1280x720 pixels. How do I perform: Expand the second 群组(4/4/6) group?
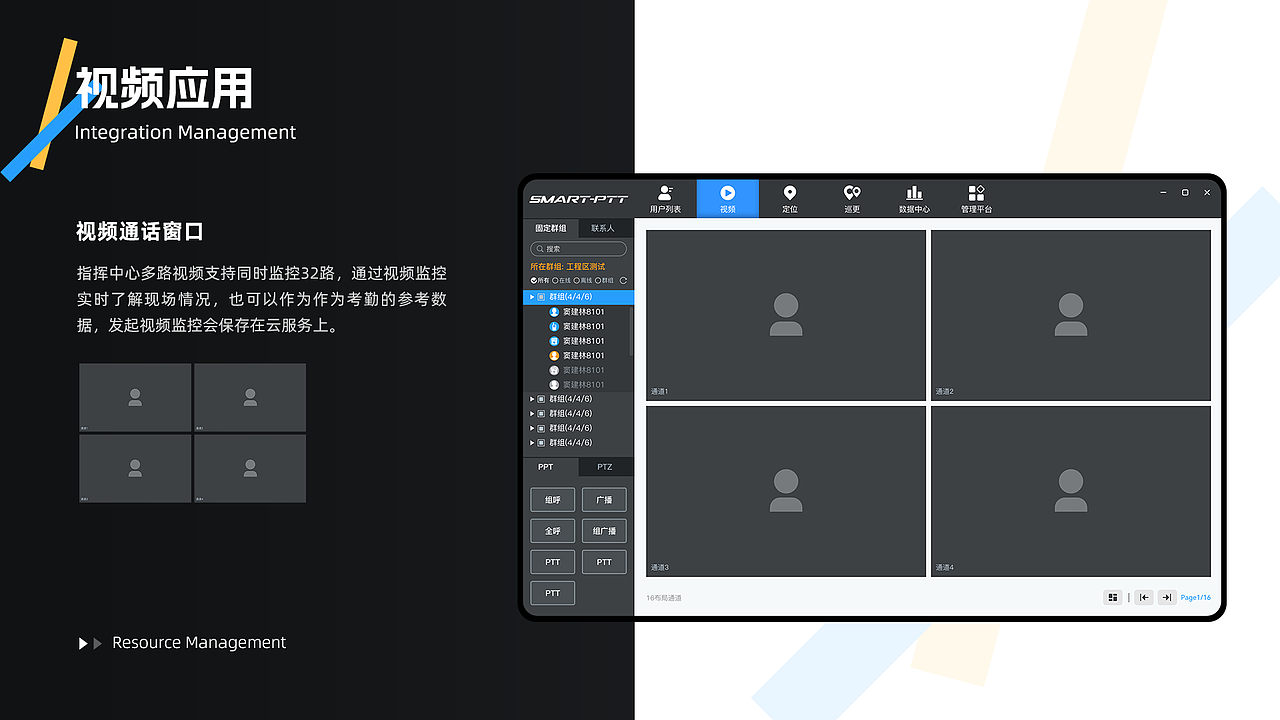[x=533, y=398]
